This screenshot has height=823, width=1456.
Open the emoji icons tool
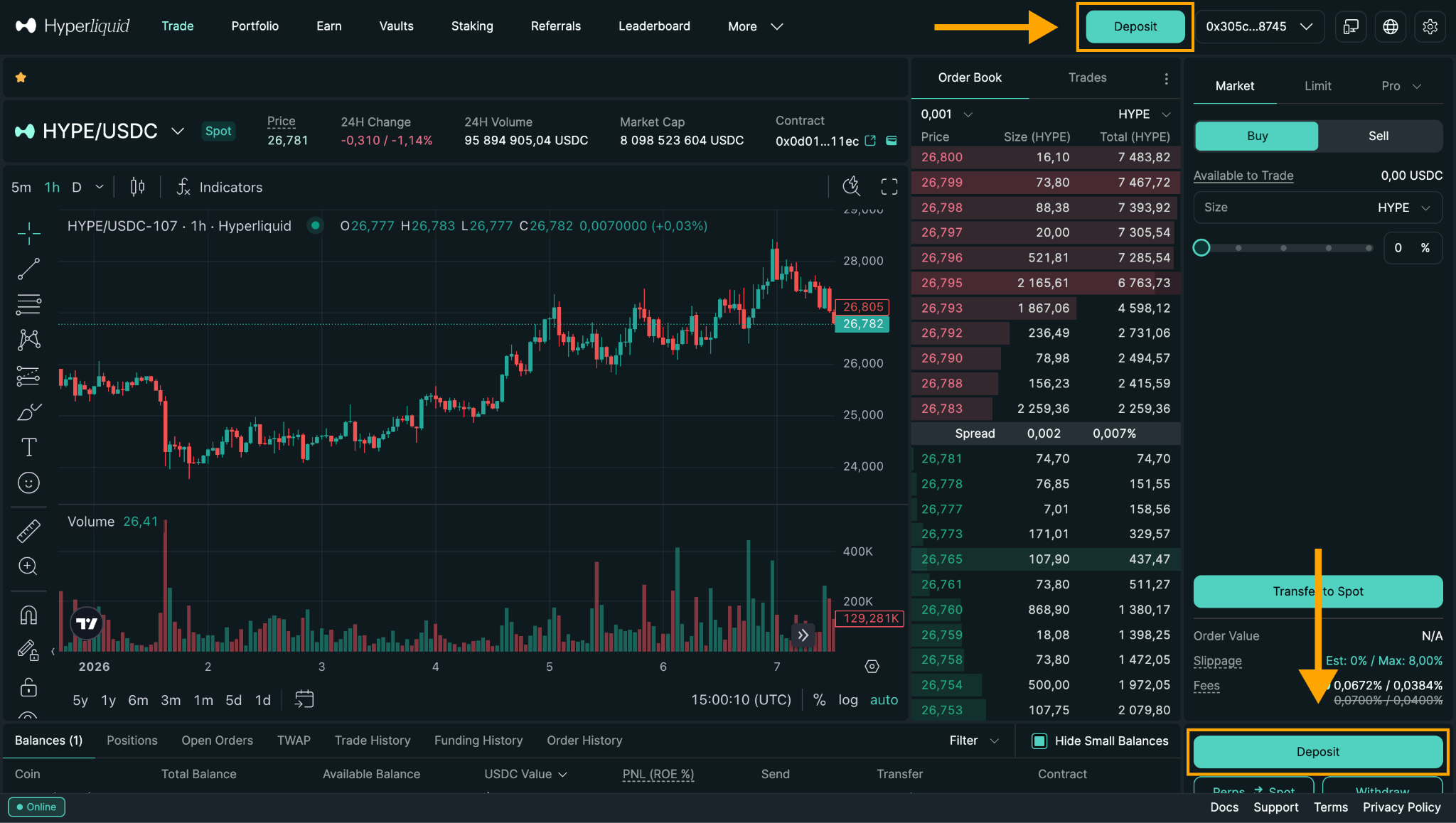pyautogui.click(x=28, y=483)
